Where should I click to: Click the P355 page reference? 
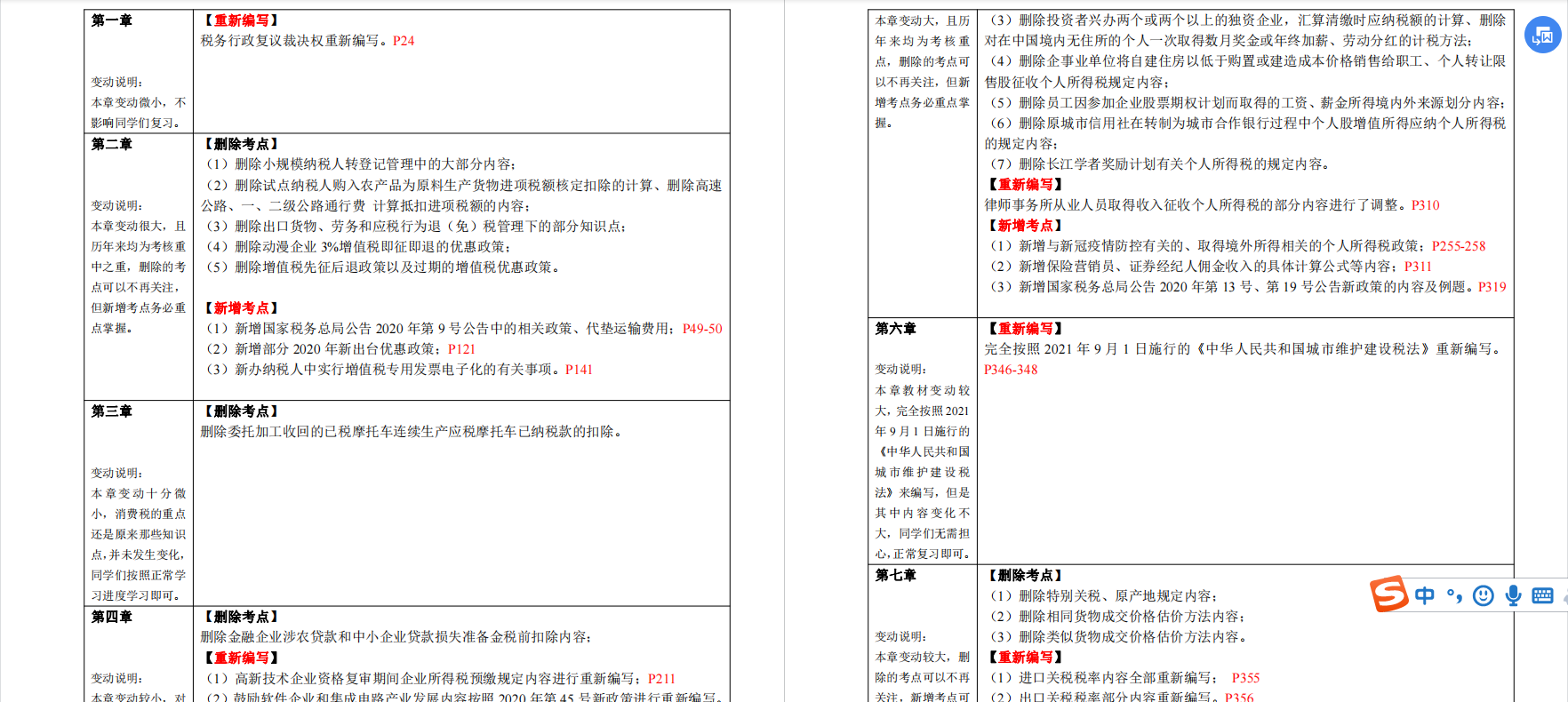[x=1245, y=678]
